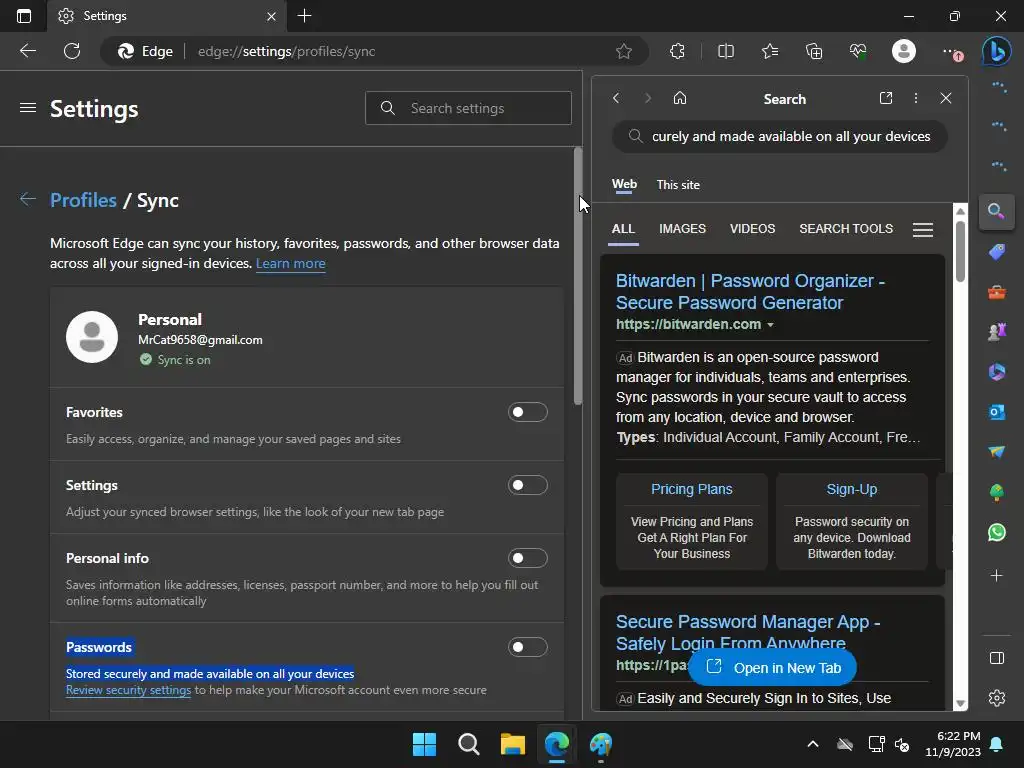Click the Open in New Tab button
The height and width of the screenshot is (768, 1024).
click(773, 667)
